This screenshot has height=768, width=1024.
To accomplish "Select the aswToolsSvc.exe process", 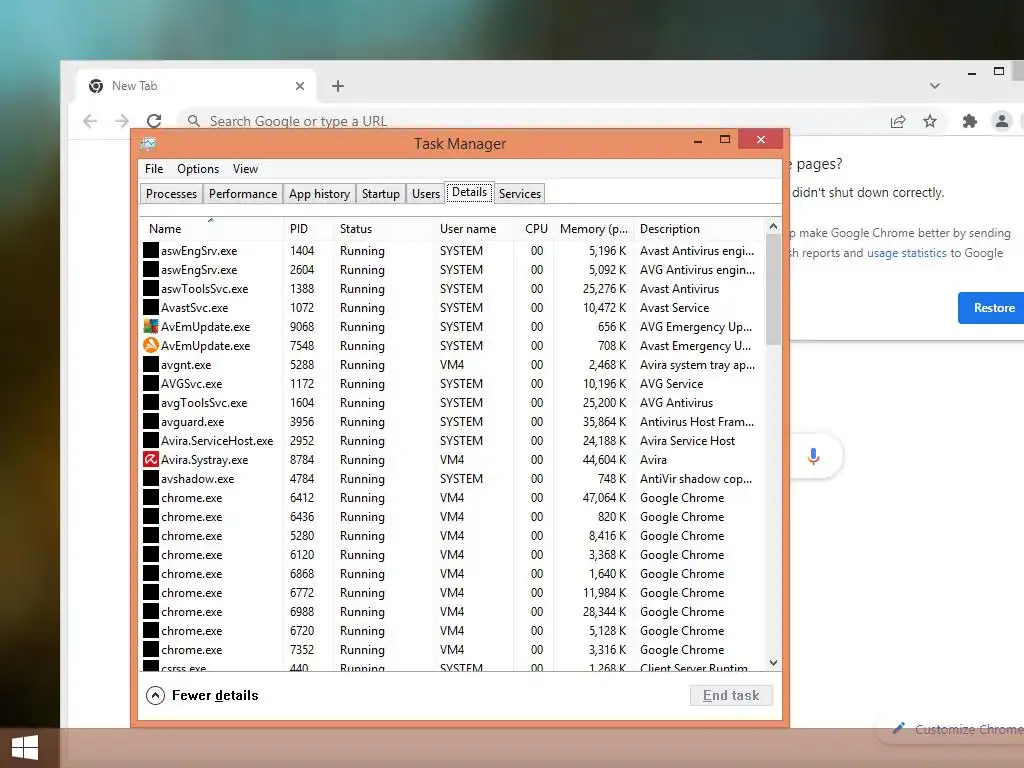I will click(452, 289).
